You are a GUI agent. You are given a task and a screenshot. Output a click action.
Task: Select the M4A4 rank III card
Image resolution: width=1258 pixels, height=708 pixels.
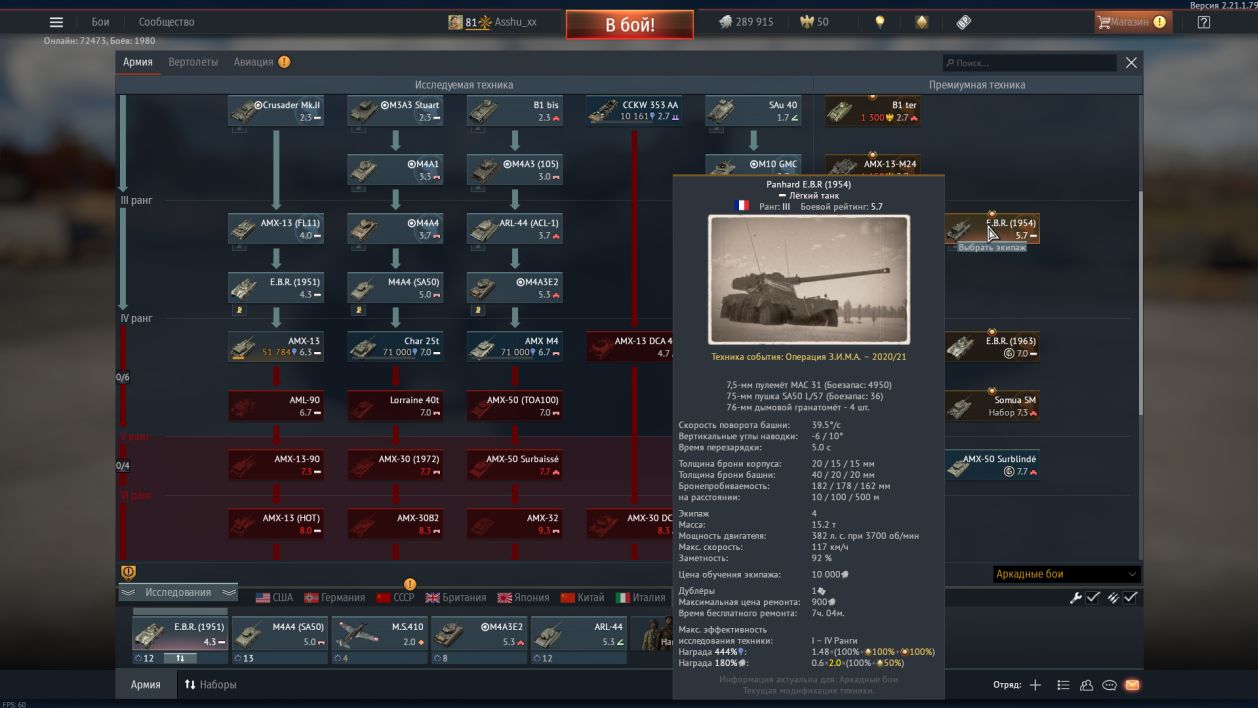pyautogui.click(x=395, y=228)
